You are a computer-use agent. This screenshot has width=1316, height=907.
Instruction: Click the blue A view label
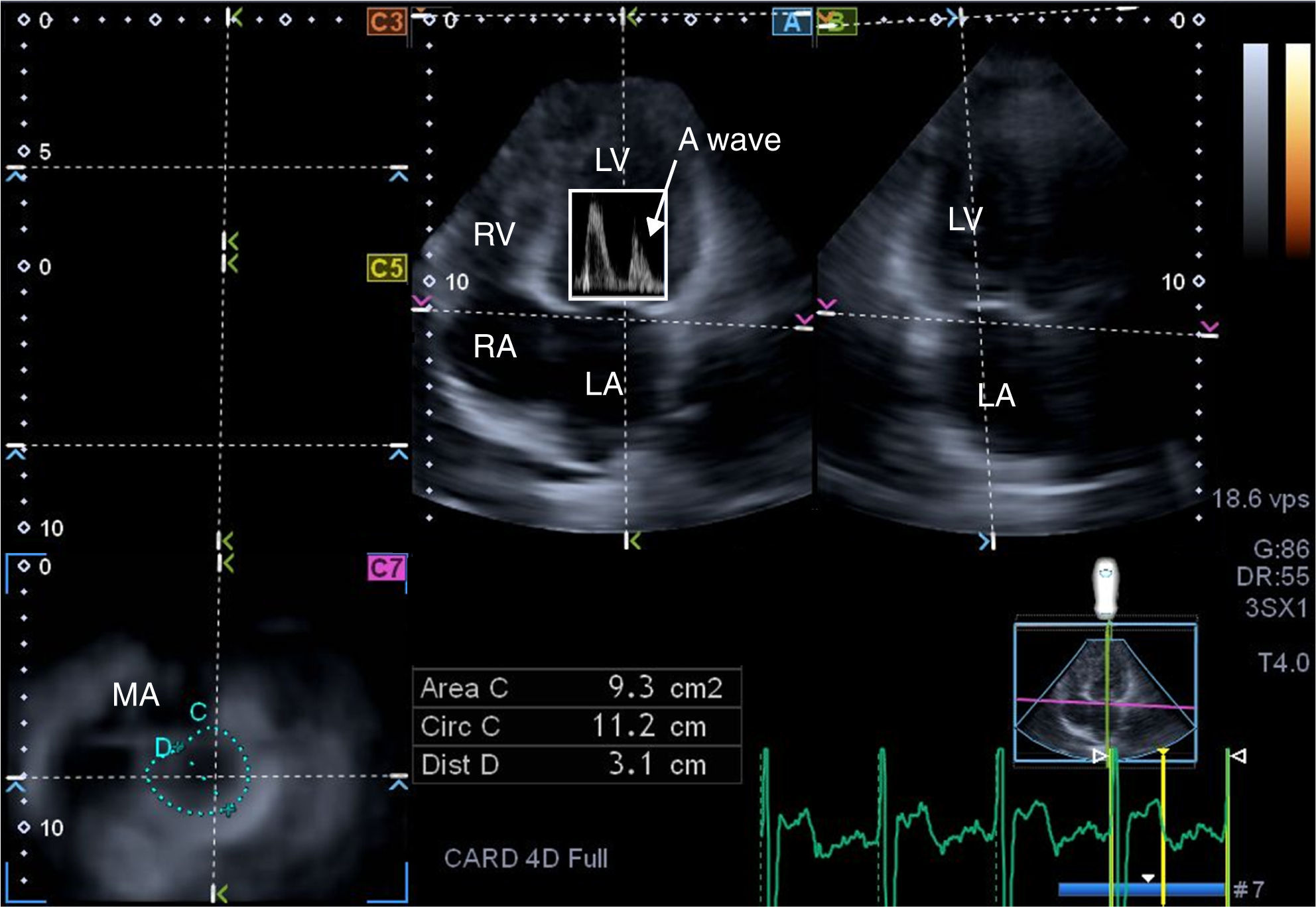pyautogui.click(x=792, y=23)
